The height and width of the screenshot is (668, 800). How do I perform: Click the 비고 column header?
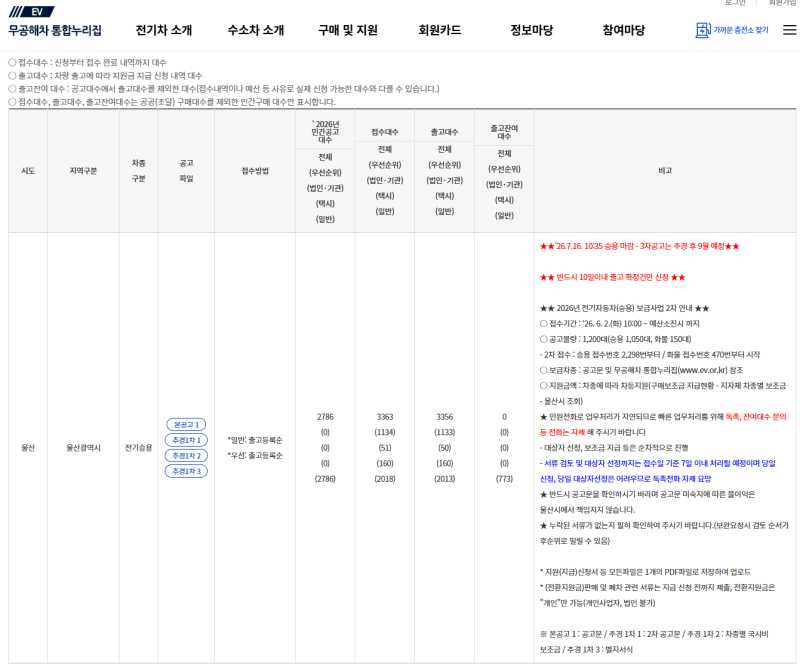click(665, 171)
